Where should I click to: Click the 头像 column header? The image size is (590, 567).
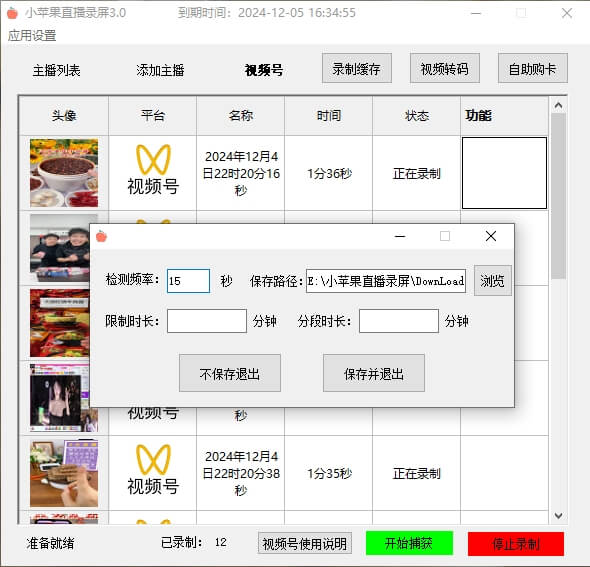(64, 116)
